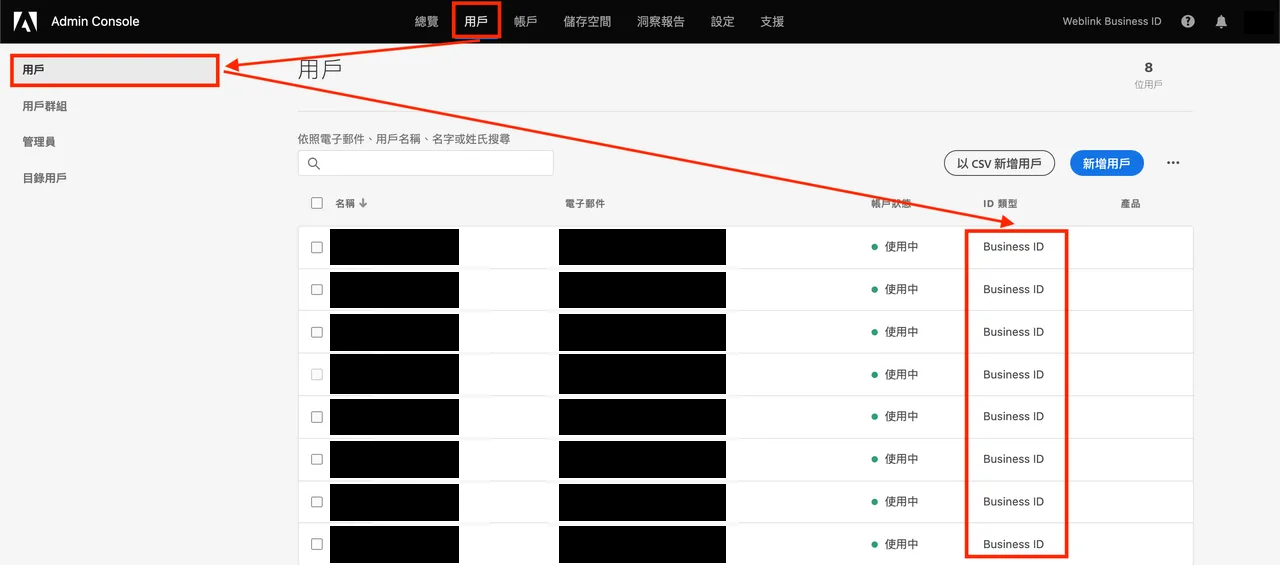Tick the checkbox of the fifth user row
This screenshot has height=565, width=1280.
point(317,416)
